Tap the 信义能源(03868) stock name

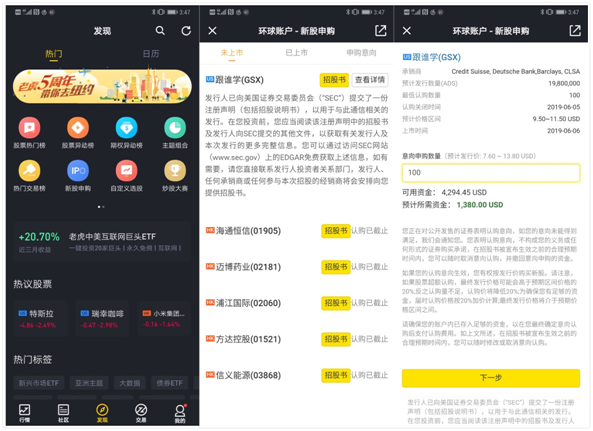coord(248,375)
